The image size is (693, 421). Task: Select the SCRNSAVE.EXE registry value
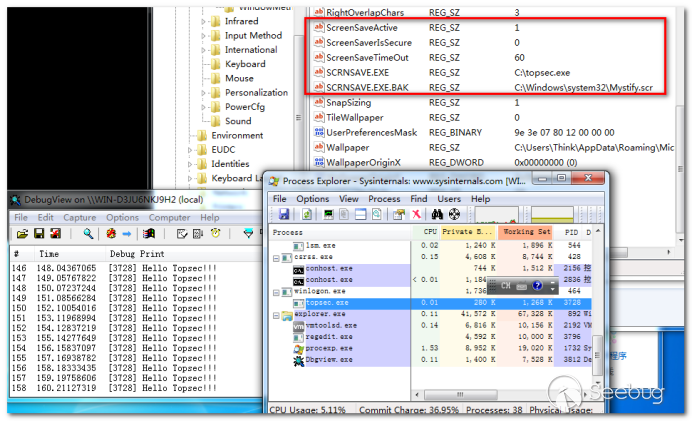click(x=352, y=73)
